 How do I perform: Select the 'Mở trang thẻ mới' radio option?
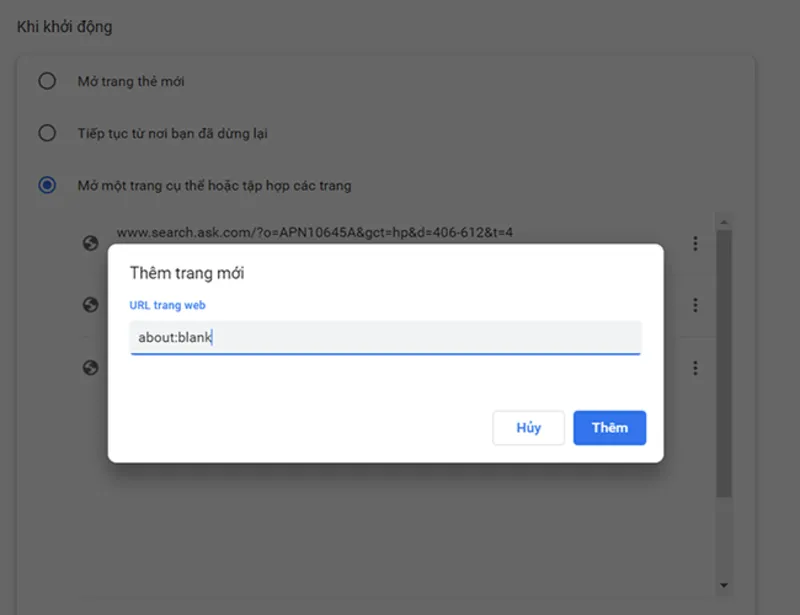pos(47,81)
